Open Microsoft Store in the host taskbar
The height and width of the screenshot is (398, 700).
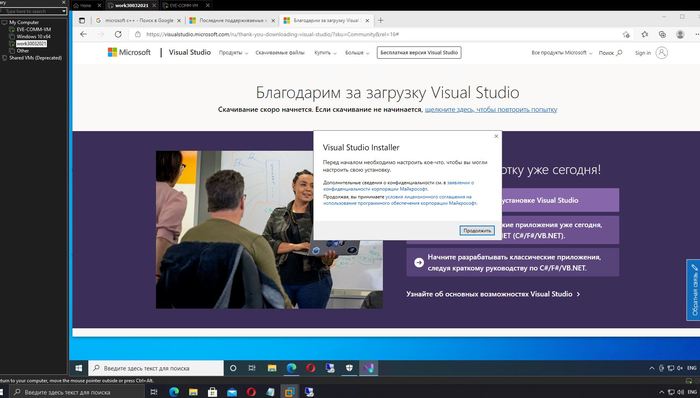[212, 392]
